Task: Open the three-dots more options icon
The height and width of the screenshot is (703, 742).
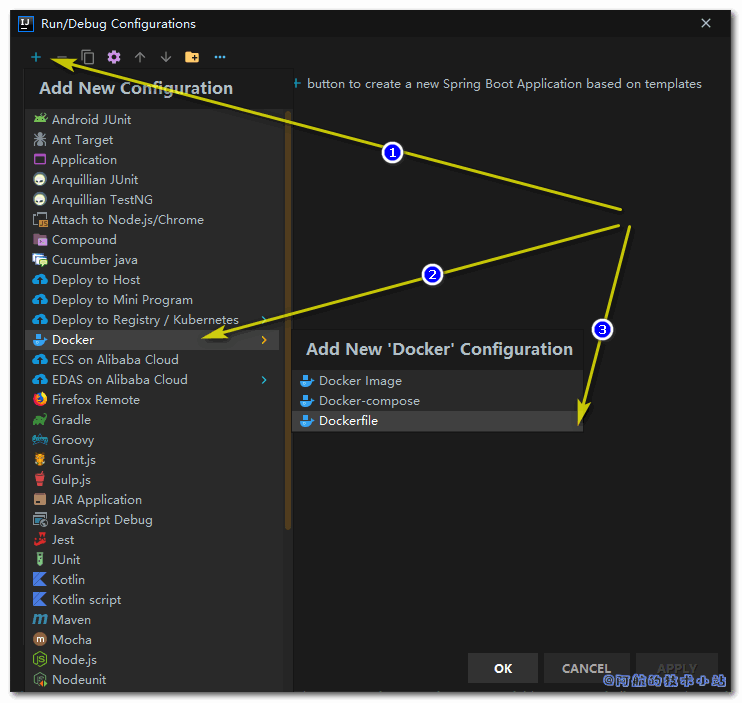Action: (x=220, y=57)
